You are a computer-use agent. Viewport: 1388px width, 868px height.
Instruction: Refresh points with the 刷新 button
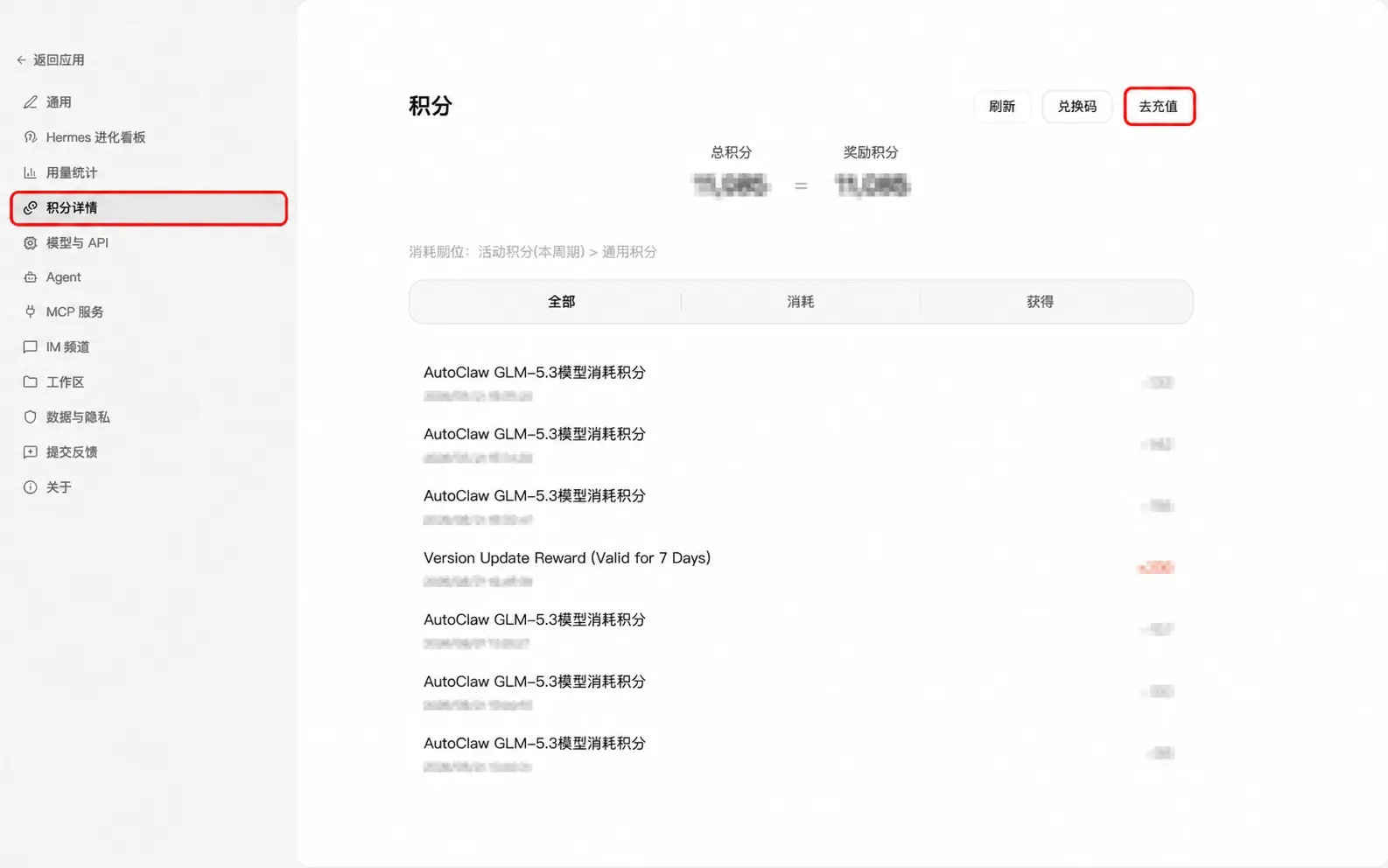point(1002,107)
